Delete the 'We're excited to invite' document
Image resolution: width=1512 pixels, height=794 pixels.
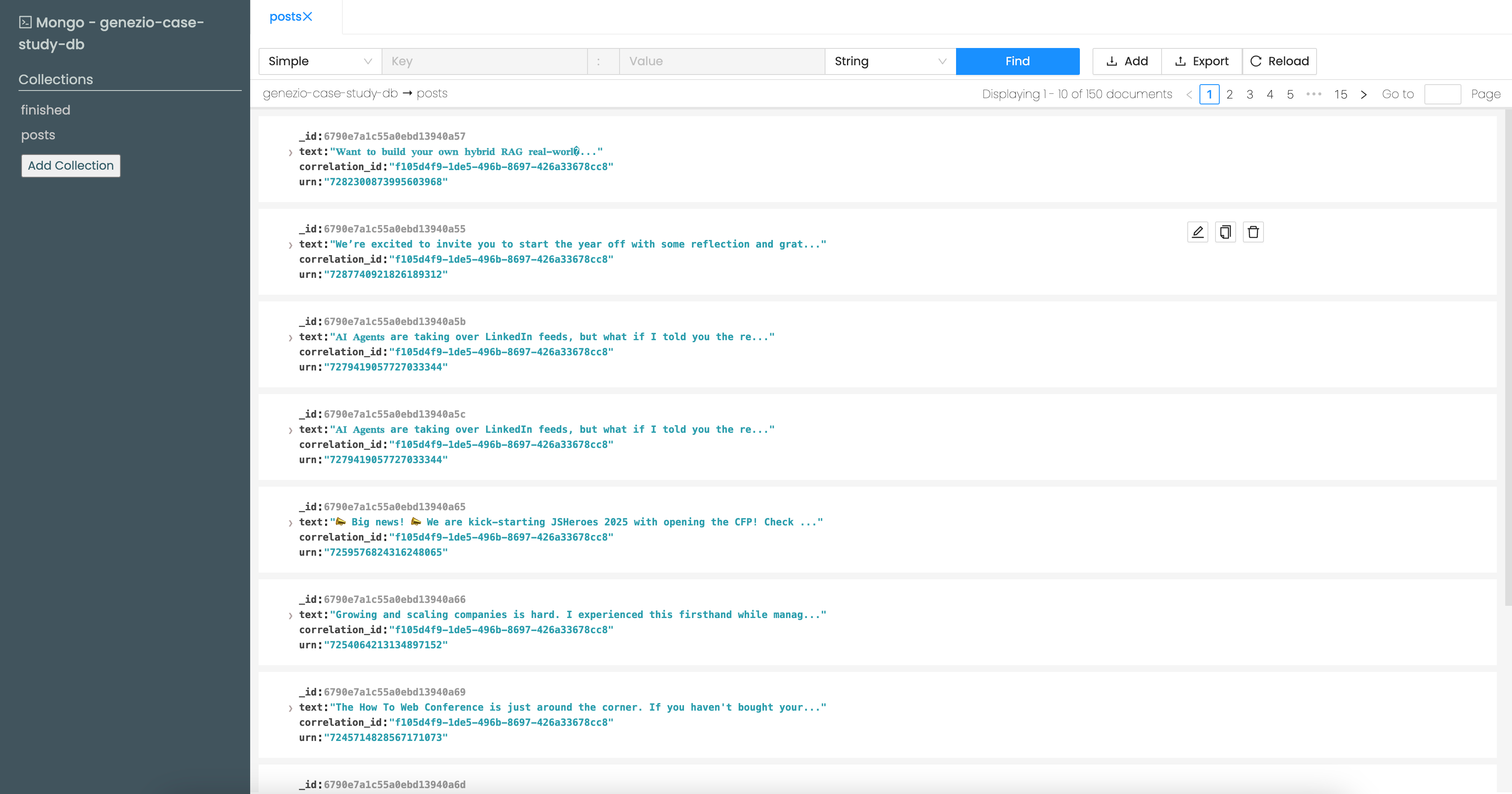pyautogui.click(x=1253, y=232)
